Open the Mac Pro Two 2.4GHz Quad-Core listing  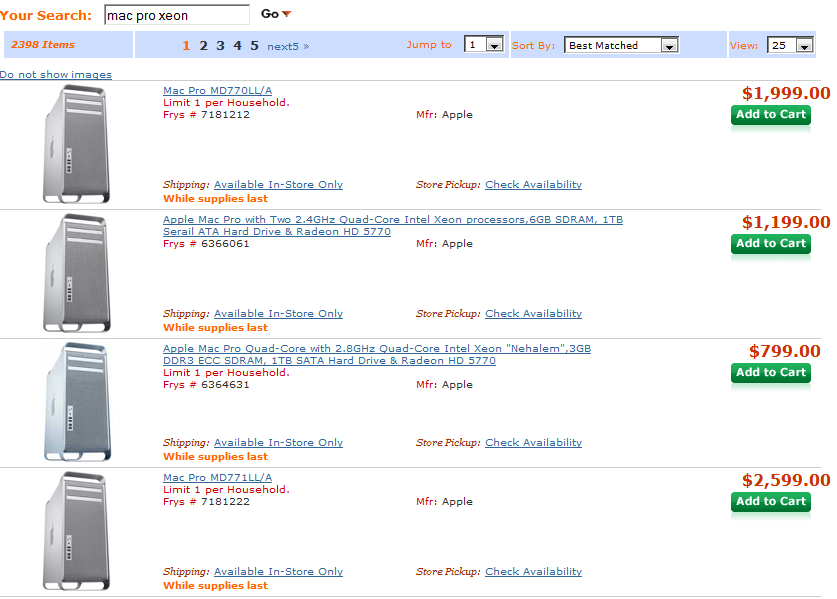[393, 225]
